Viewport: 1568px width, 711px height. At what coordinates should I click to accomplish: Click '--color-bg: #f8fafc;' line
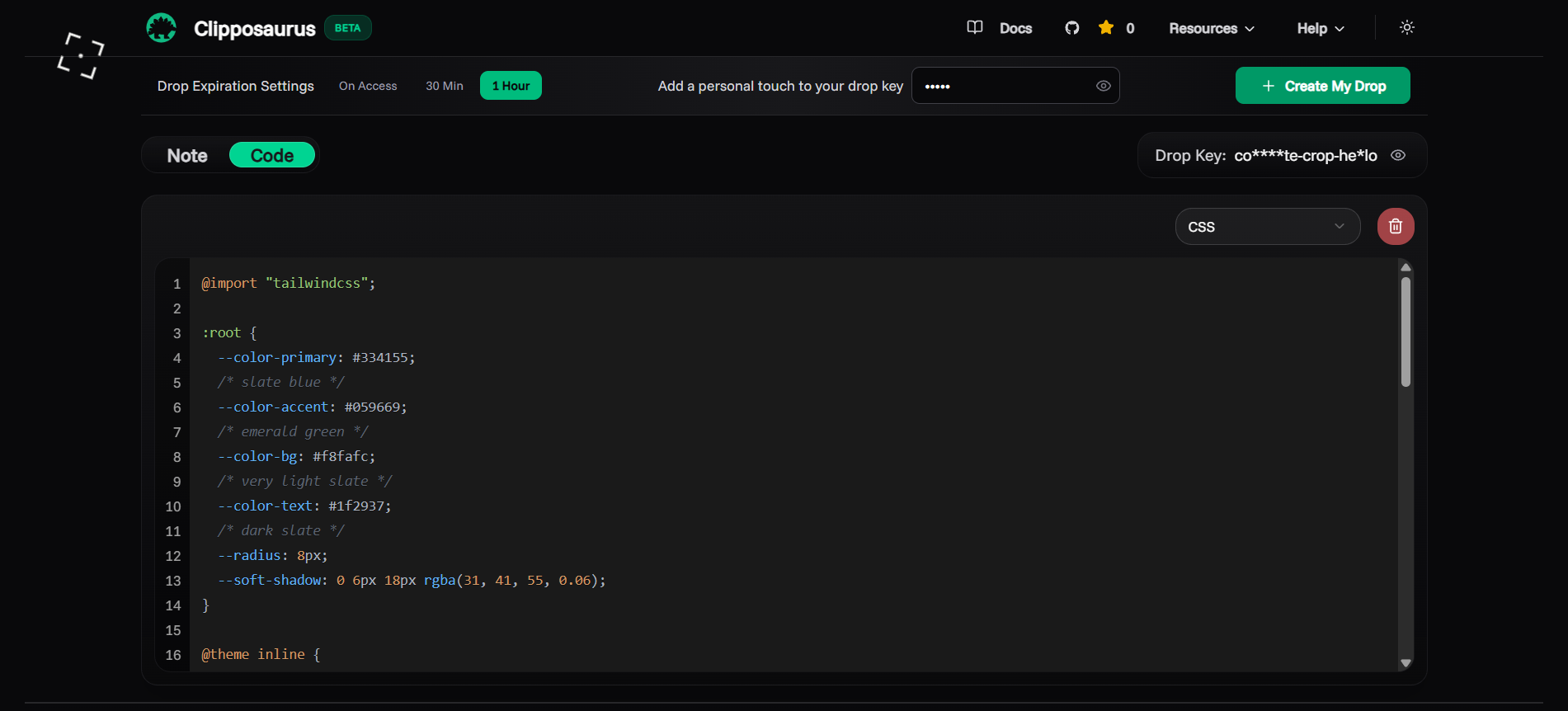pyautogui.click(x=297, y=456)
